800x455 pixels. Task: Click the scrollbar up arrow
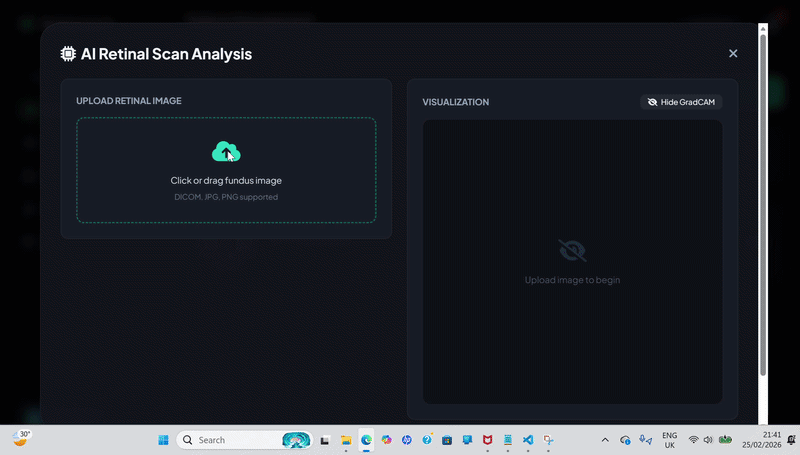763,29
